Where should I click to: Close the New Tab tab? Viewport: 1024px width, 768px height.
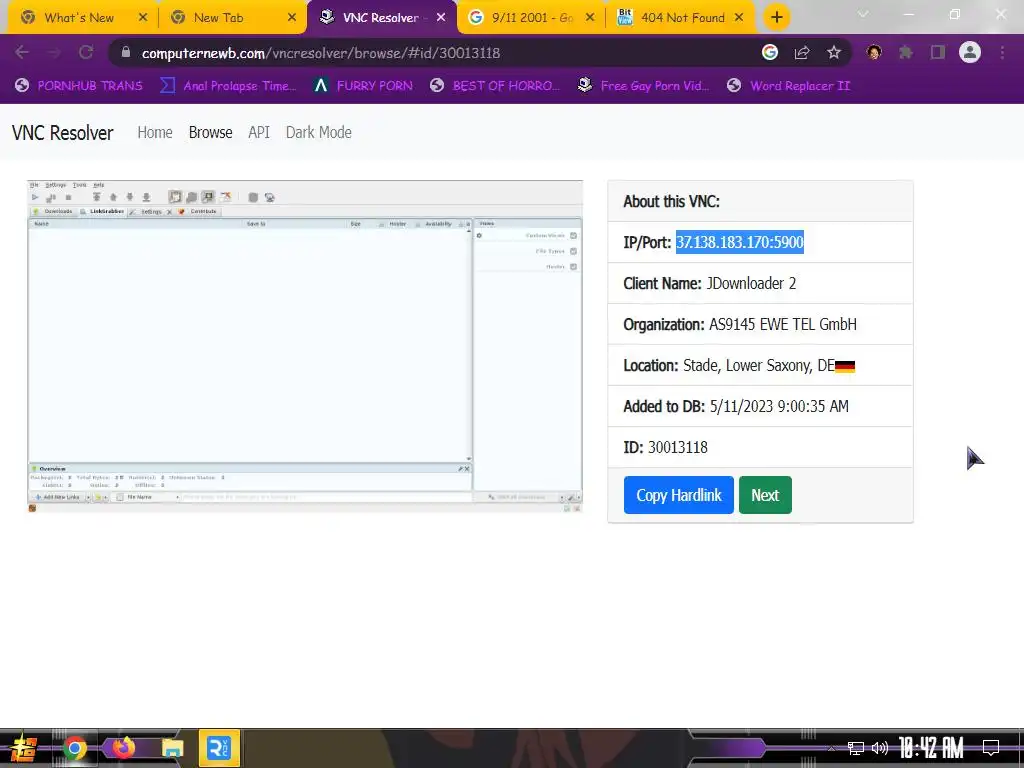pyautogui.click(x=292, y=18)
